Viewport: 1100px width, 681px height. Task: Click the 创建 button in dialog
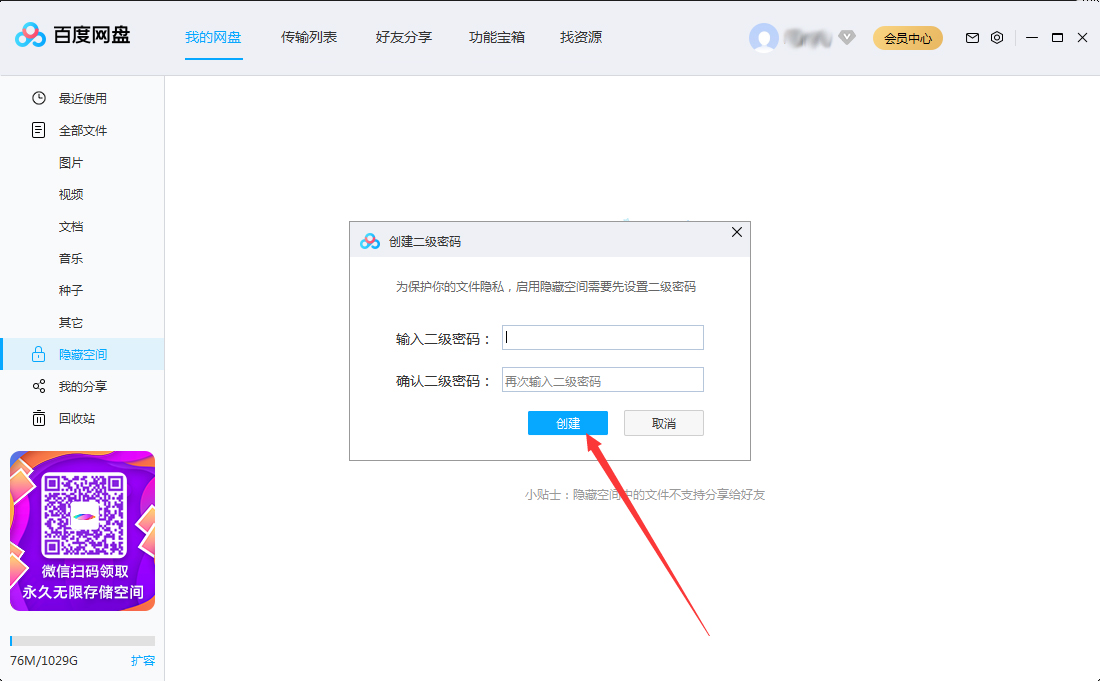pos(567,422)
